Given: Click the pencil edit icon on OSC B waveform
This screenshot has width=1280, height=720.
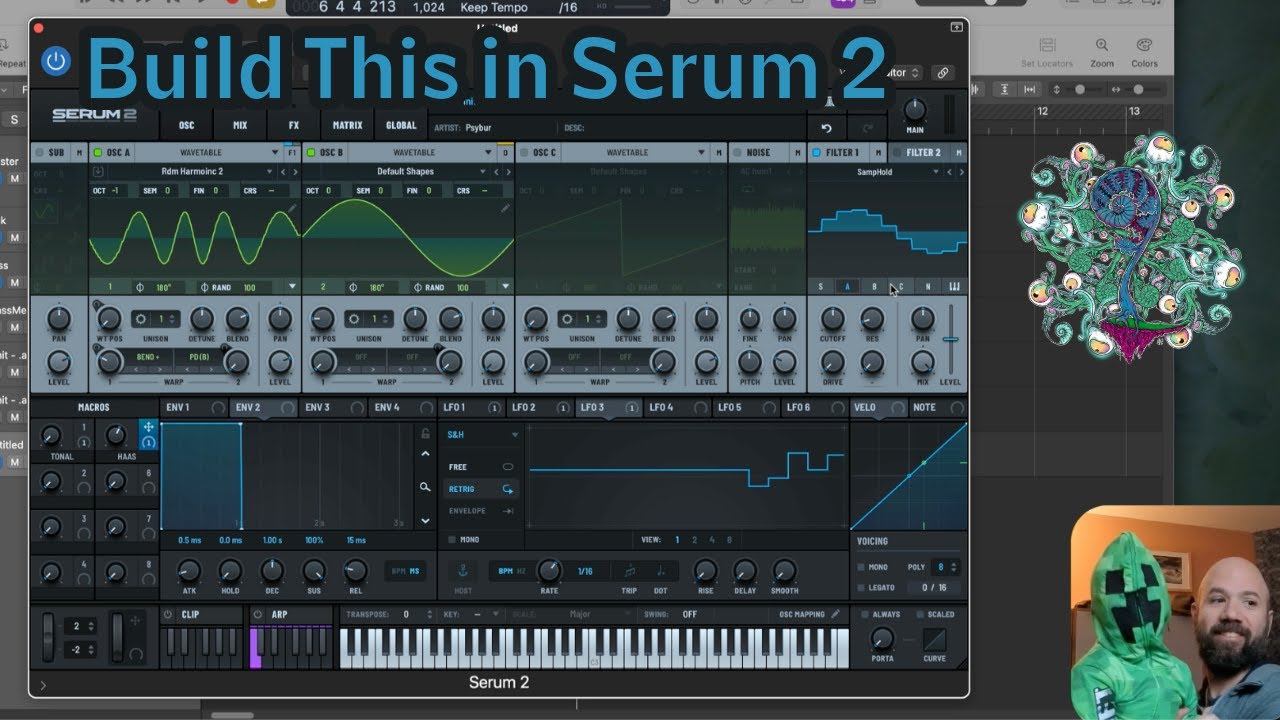Looking at the screenshot, I should tap(505, 208).
